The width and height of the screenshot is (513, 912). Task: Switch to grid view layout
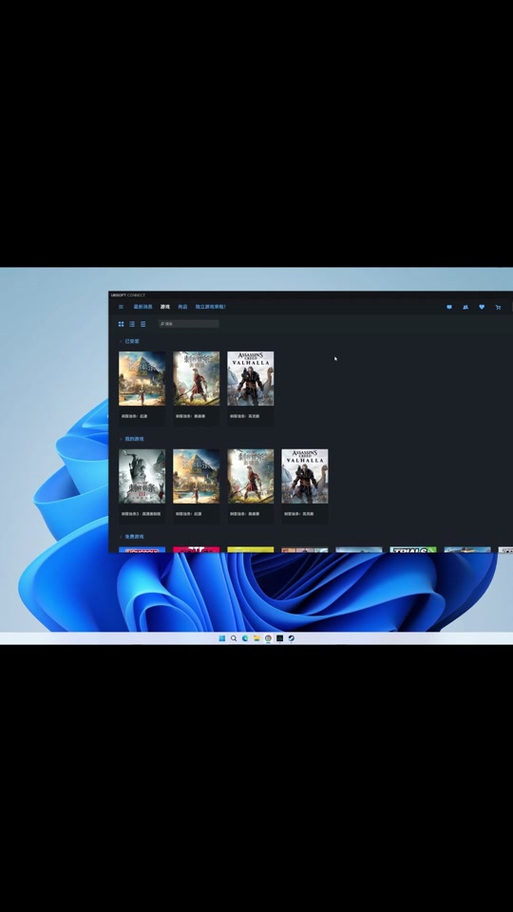coord(121,324)
